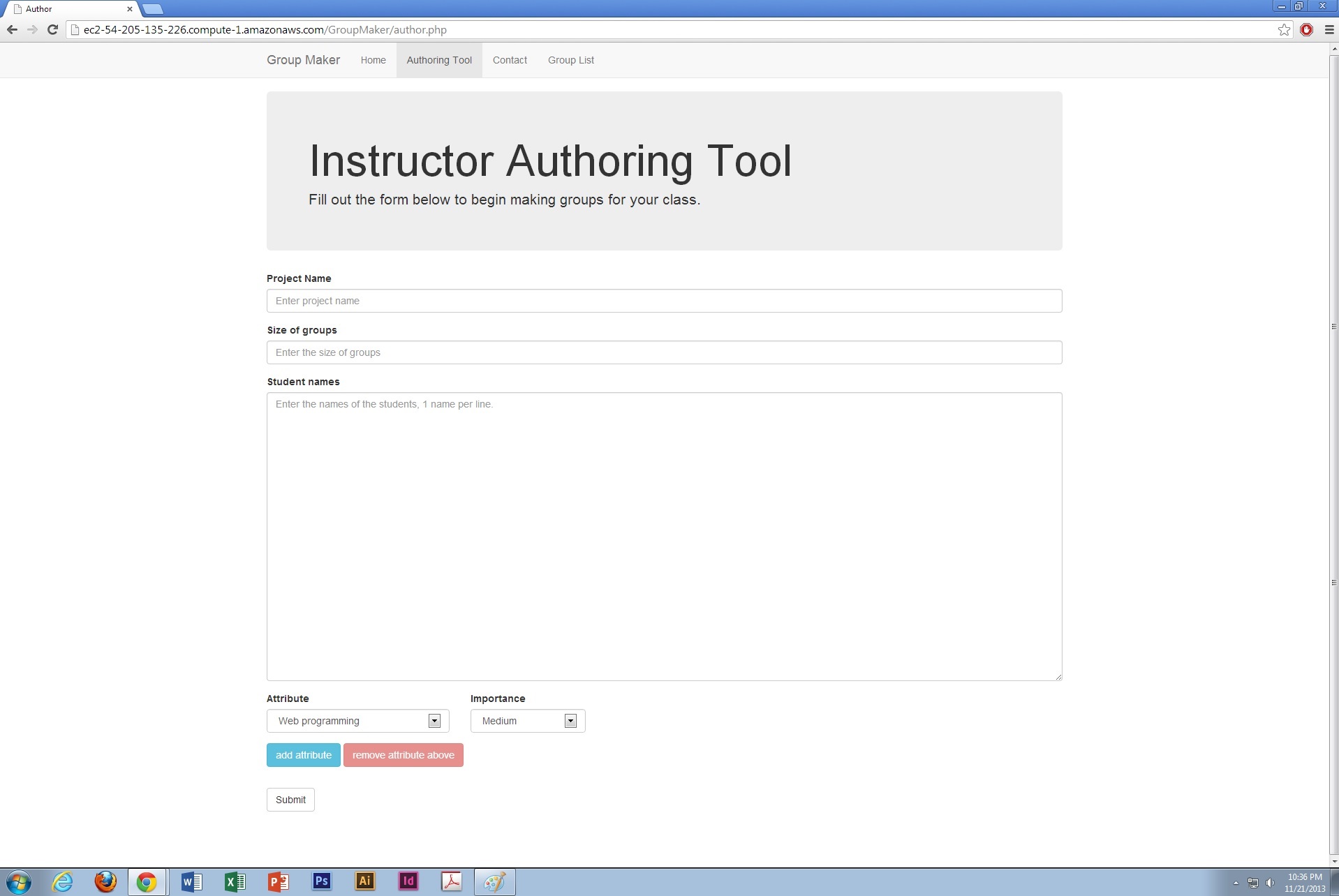Viewport: 1339px width, 896px height.
Task: Select the Authoring Tool nav tab
Action: coord(439,60)
